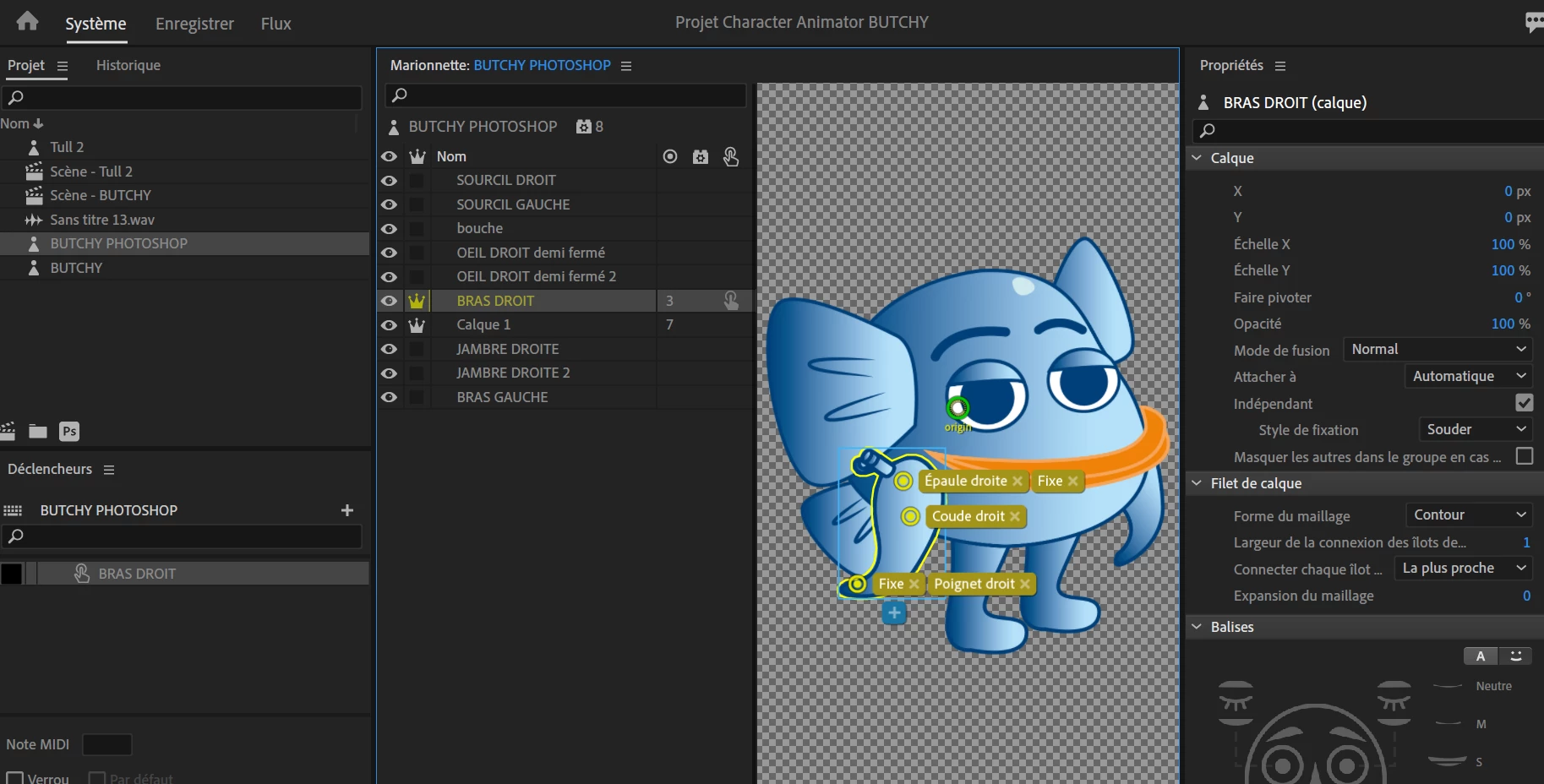Select the yellow handle for Coude droit
Screen dimensions: 1544x784
point(910,516)
